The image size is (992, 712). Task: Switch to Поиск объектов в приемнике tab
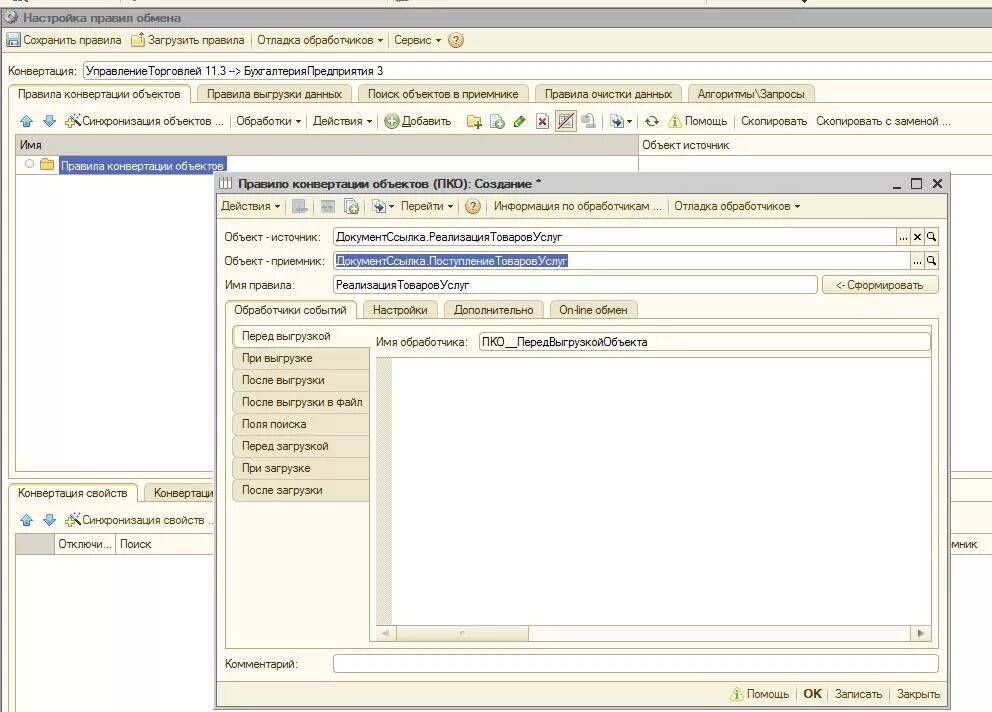pos(443,94)
